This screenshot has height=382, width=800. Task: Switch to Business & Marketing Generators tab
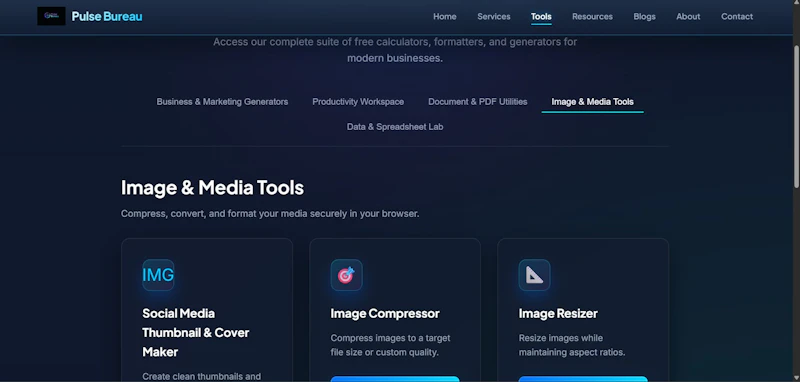[222, 101]
